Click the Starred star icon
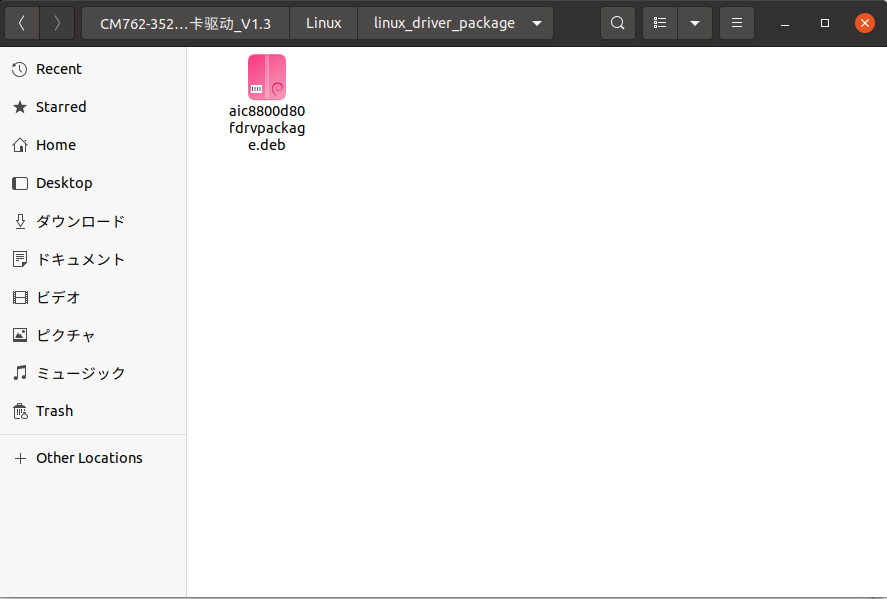The height and width of the screenshot is (599, 887). (20, 107)
